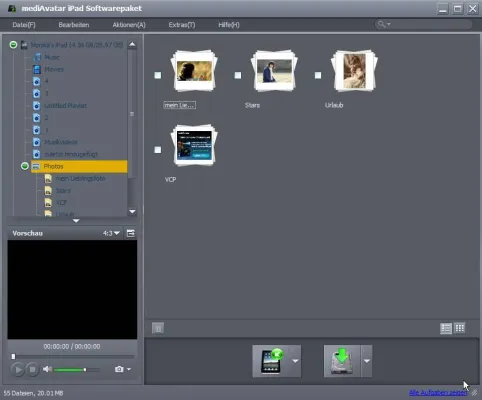Click the delete trash icon below albums
This screenshot has width=482, height=400.
coord(158,328)
